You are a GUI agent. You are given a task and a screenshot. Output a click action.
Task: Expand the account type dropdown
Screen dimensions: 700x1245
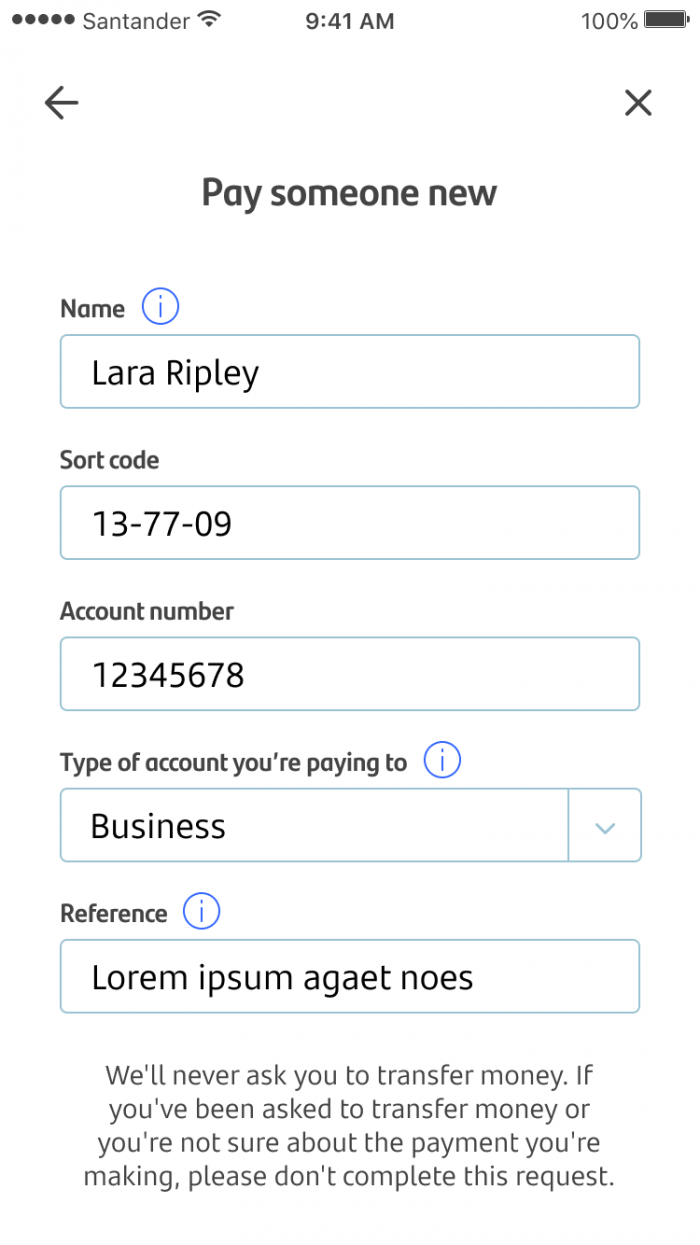(x=605, y=825)
